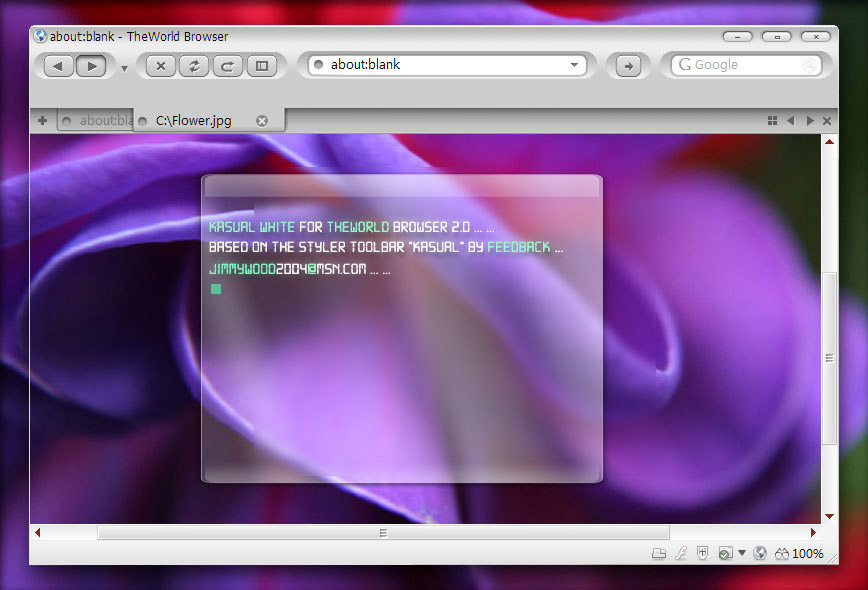Toggle the ad-block shield status bar icon
Screen dimensions: 868x590
pyautogui.click(x=702, y=552)
